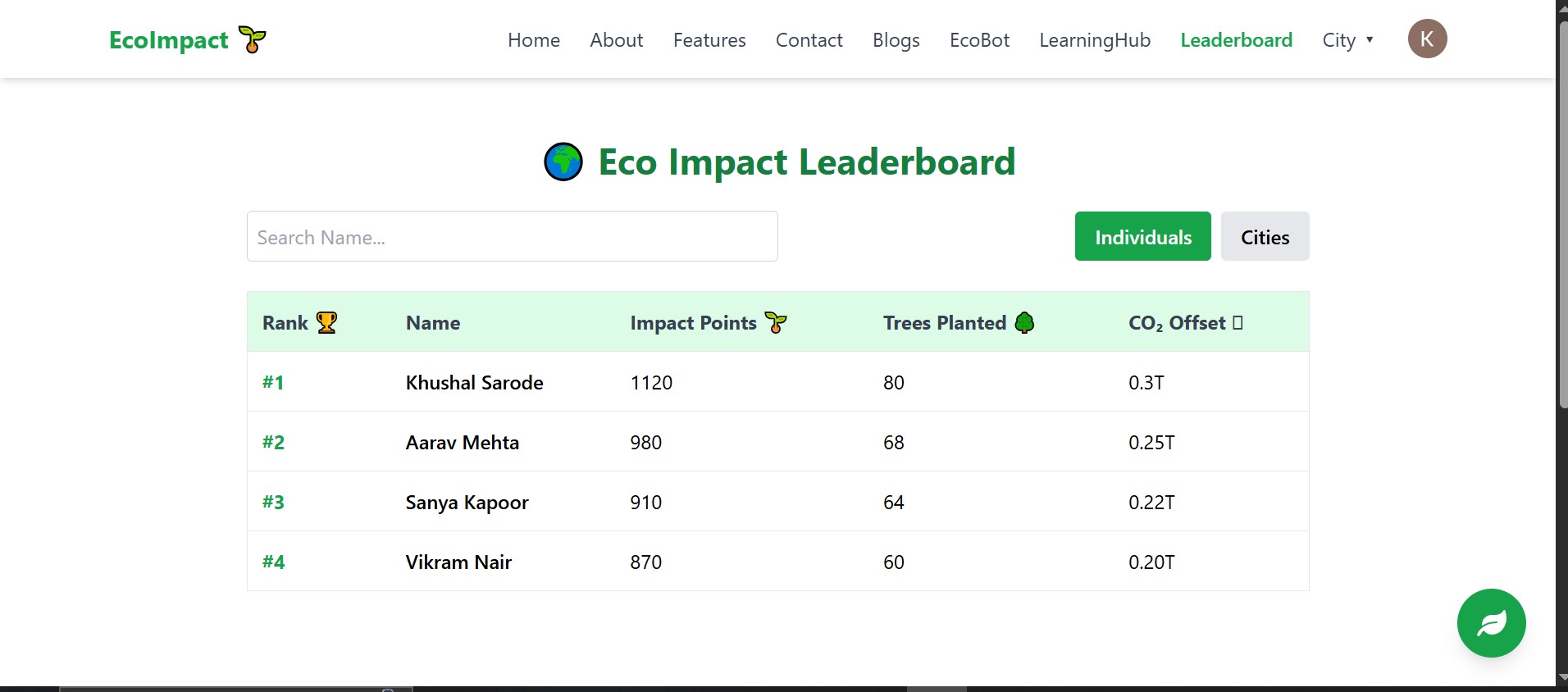This screenshot has width=1568, height=692.
Task: Open the user avatar K profile
Action: point(1427,39)
